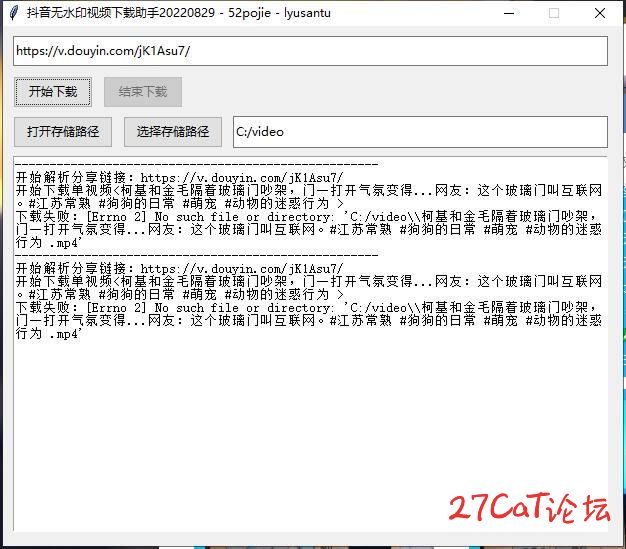Click the greyed 结束下载 button

143,92
